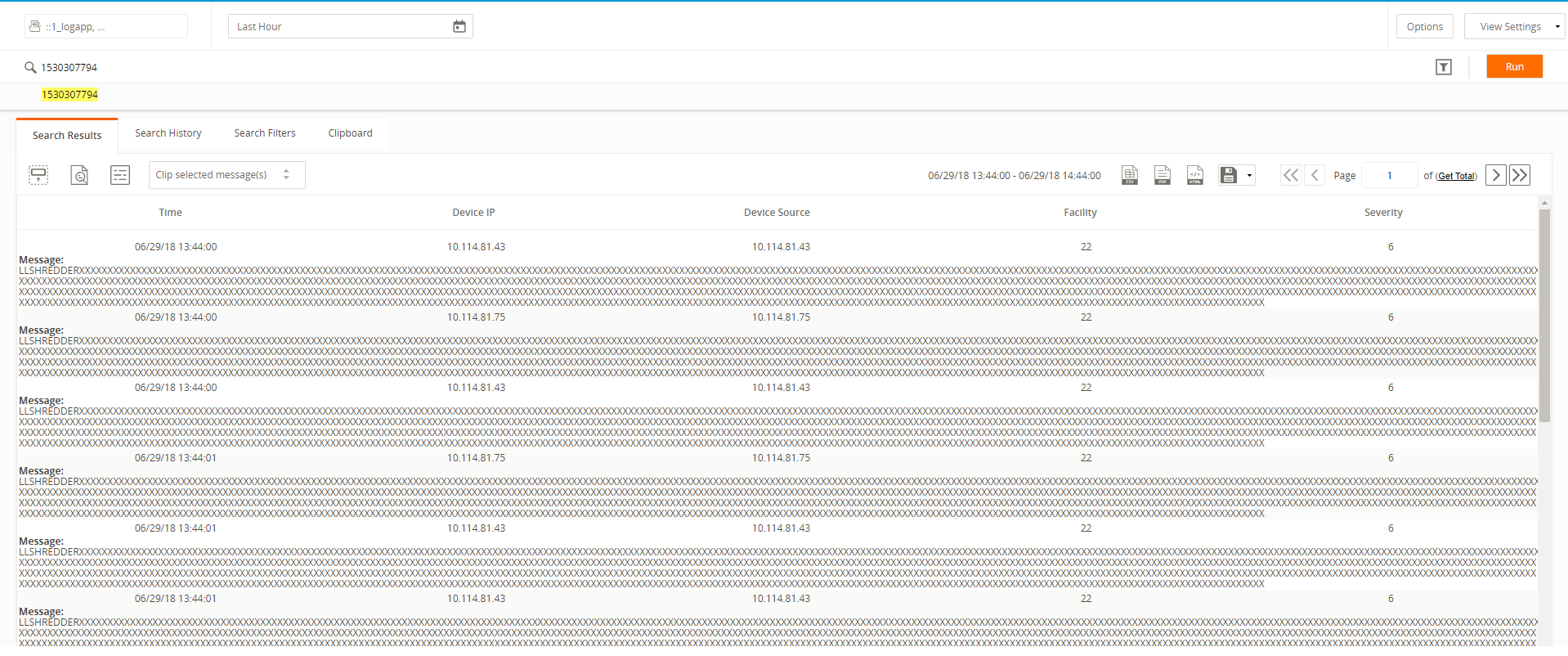Open the Search Filters tab
Image resolution: width=1568 pixels, height=656 pixels.
pos(265,133)
